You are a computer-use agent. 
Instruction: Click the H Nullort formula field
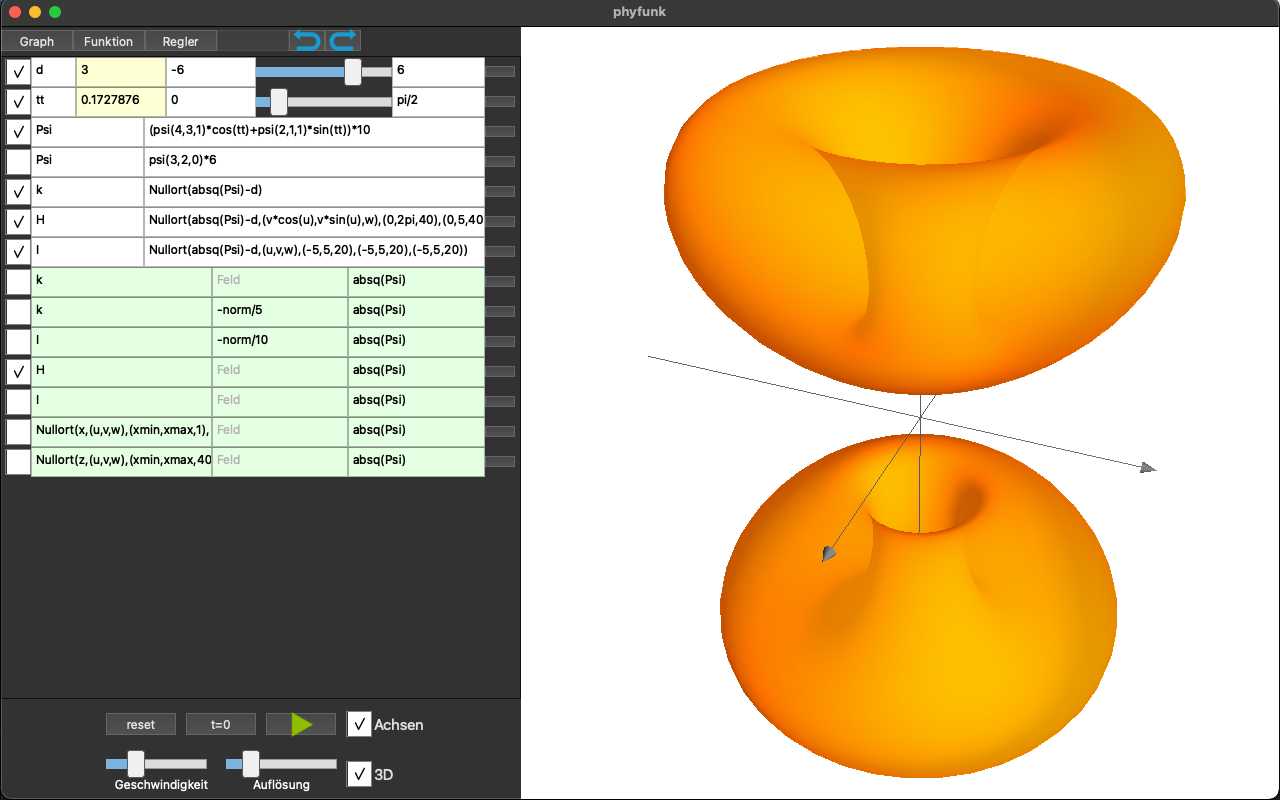tap(314, 222)
